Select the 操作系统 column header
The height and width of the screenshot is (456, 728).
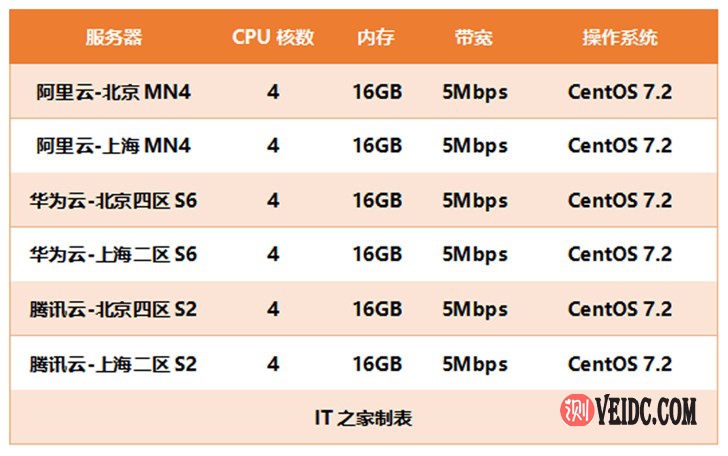coord(620,38)
